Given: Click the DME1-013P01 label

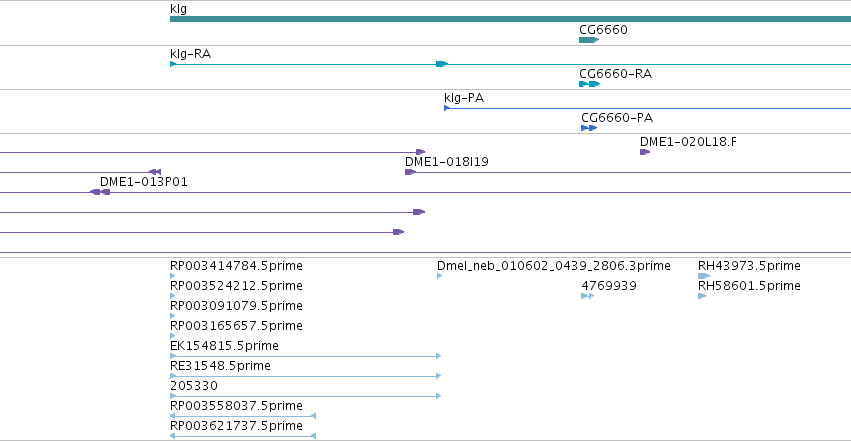Looking at the screenshot, I should [144, 182].
